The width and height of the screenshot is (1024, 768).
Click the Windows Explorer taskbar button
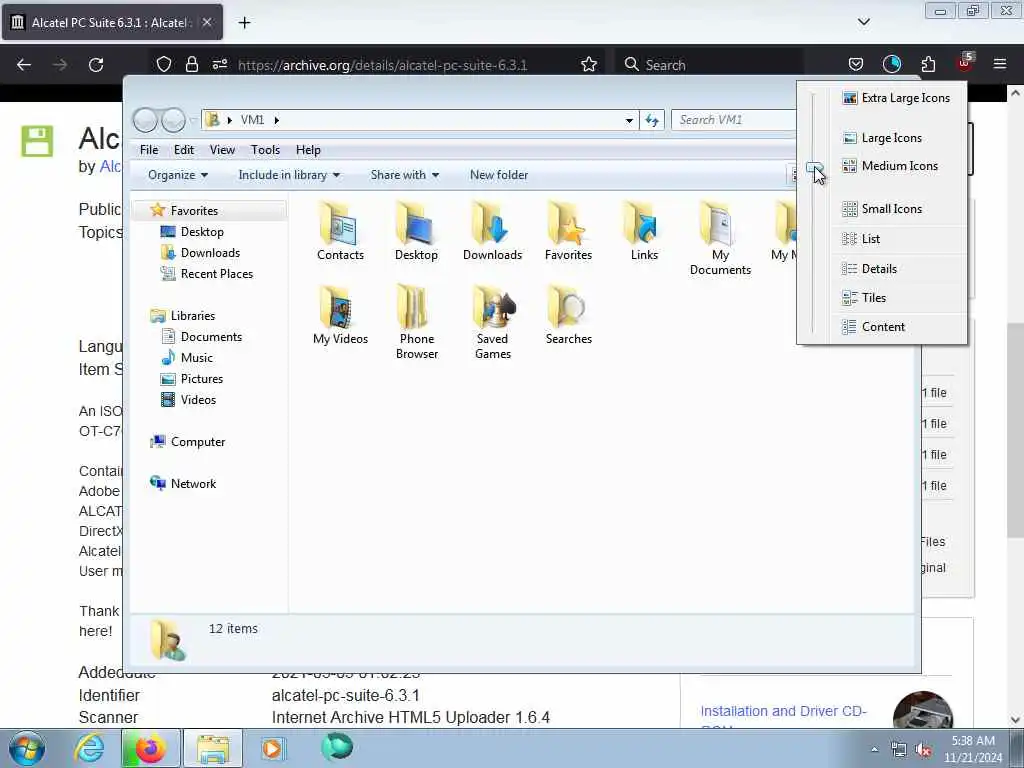213,748
